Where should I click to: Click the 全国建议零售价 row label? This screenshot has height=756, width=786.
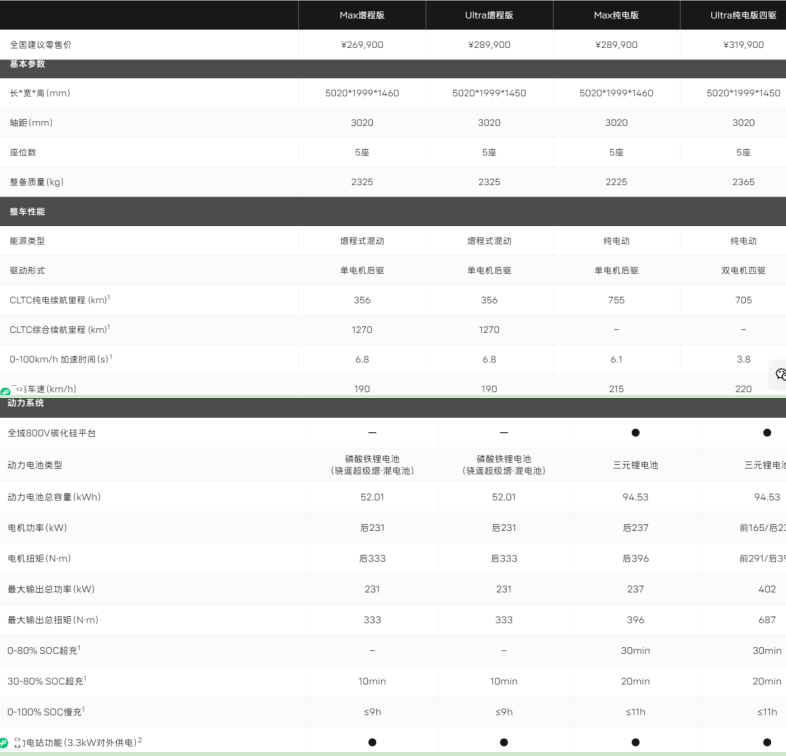(41, 45)
